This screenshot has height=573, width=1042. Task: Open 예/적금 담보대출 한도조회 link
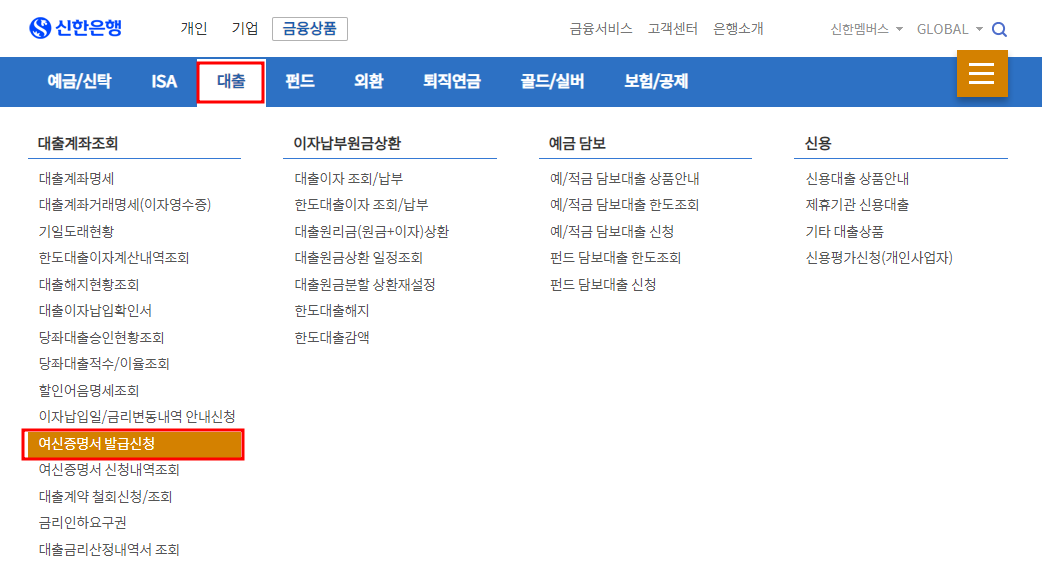[625, 205]
